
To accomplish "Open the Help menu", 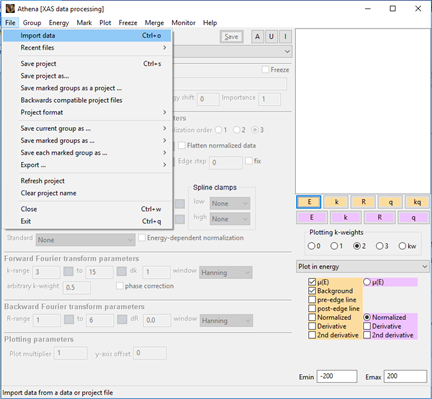I will (210, 23).
